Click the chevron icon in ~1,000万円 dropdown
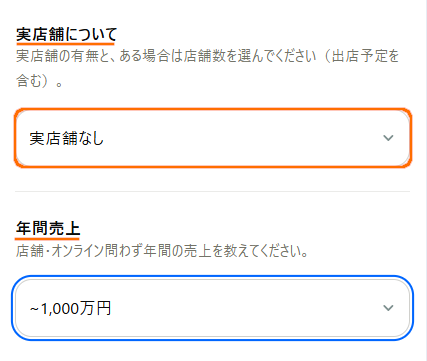The height and width of the screenshot is (361, 427). 388,308
